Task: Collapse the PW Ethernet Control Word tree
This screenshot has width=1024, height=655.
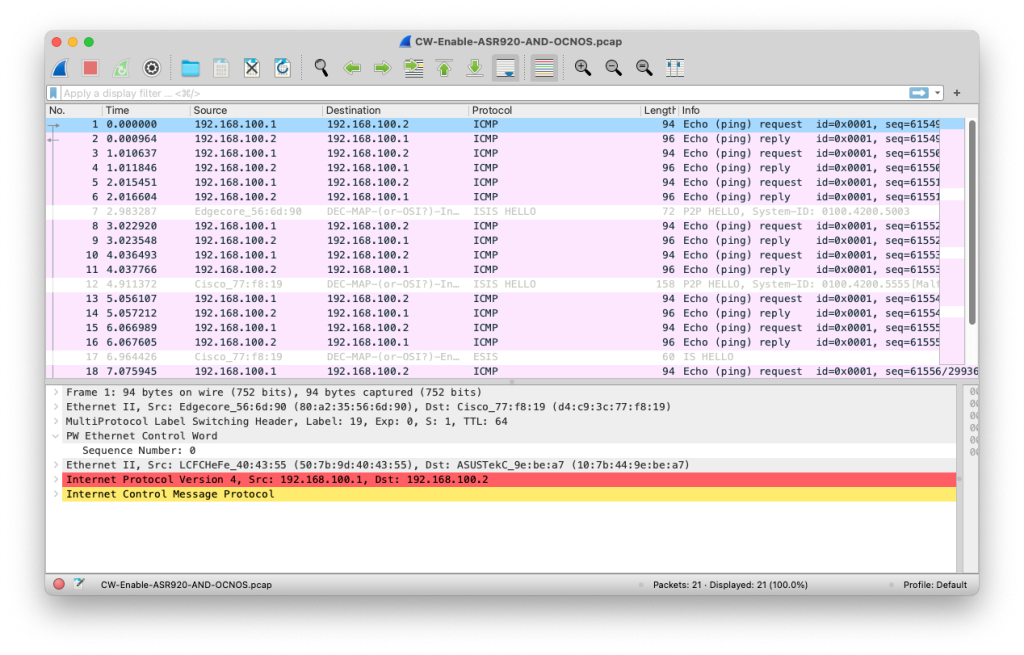Action: pos(57,435)
